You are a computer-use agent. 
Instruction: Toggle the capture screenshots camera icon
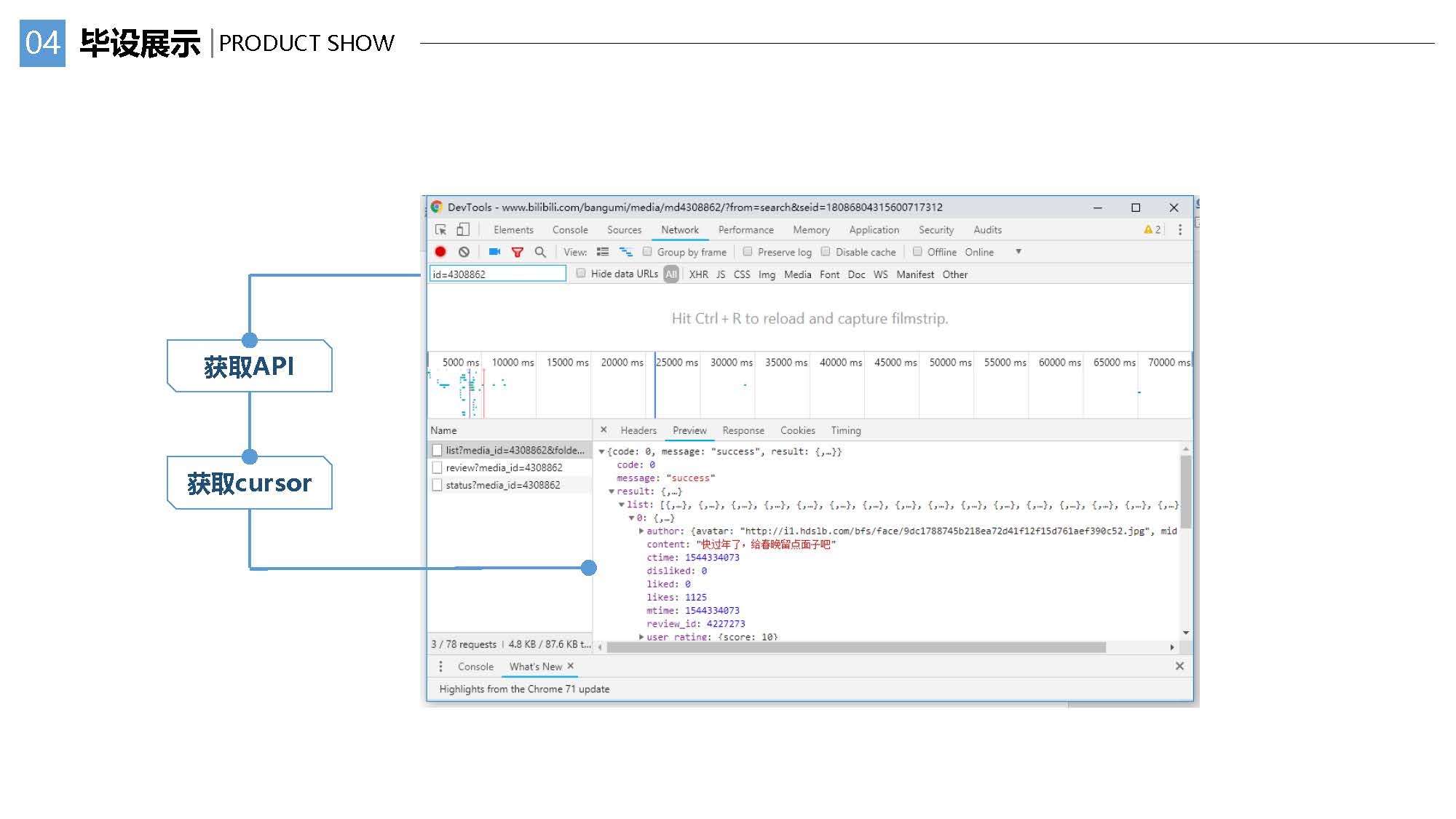point(494,252)
